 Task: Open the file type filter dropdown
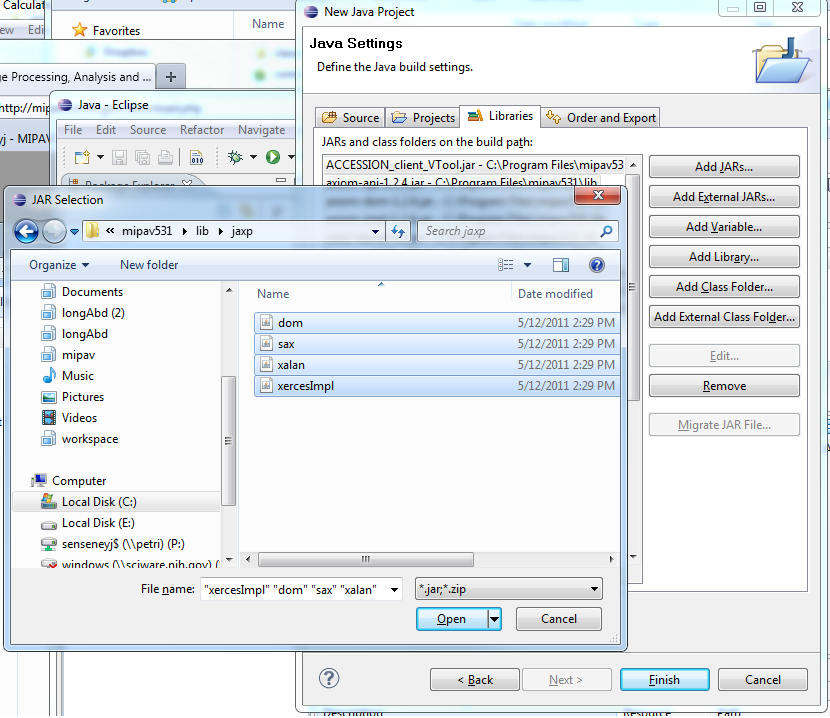(x=508, y=589)
